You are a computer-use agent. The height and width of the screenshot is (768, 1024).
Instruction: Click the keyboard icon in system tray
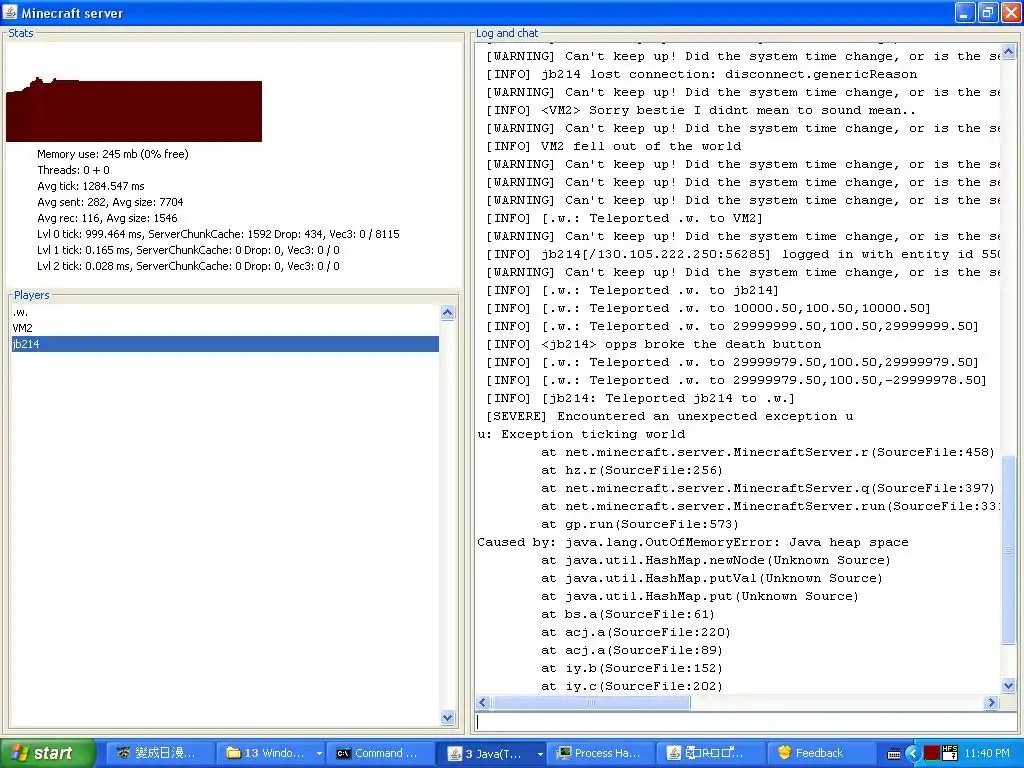894,754
